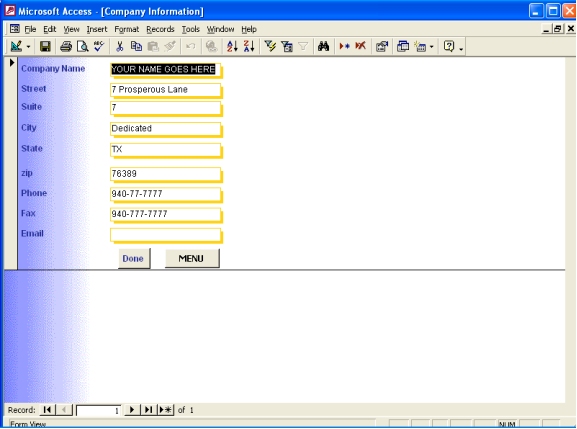Image resolution: width=577 pixels, height=429 pixels.
Task: Open Print Preview magnifier icon
Action: pyautogui.click(x=82, y=46)
